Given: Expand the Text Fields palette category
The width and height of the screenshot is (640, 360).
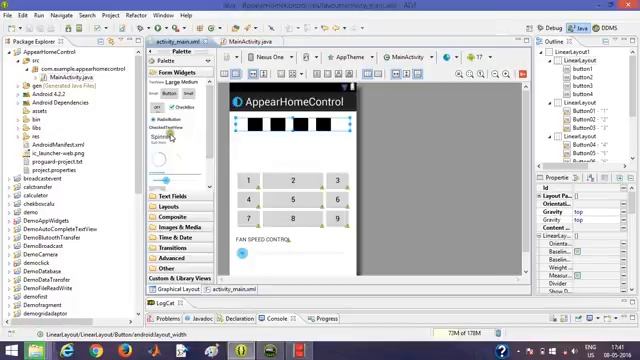Looking at the screenshot, I should tap(180, 196).
